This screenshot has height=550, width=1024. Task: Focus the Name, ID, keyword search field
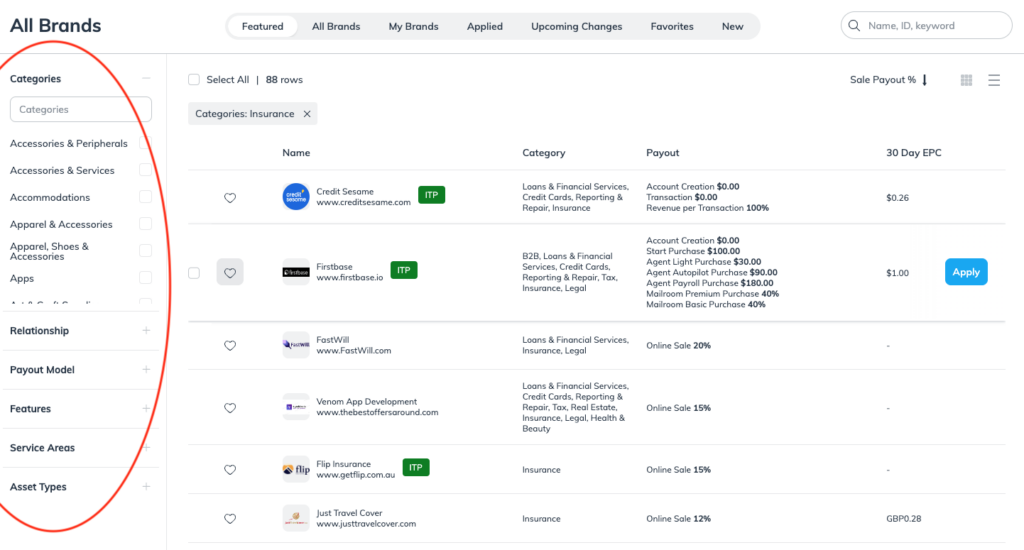927,25
